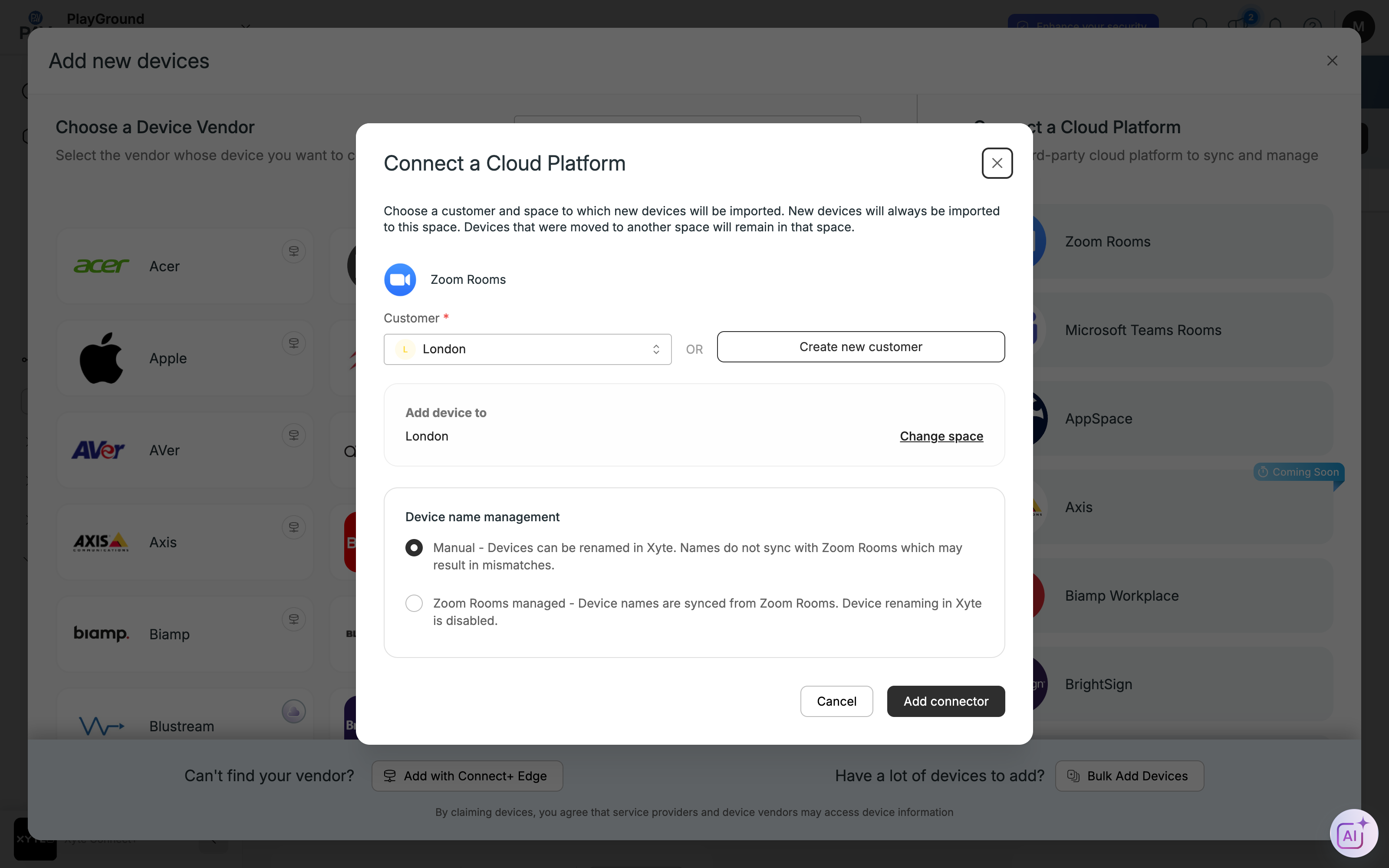1389x868 pixels.
Task: Select the Biamp Workplace cloud platform
Action: 1182,595
